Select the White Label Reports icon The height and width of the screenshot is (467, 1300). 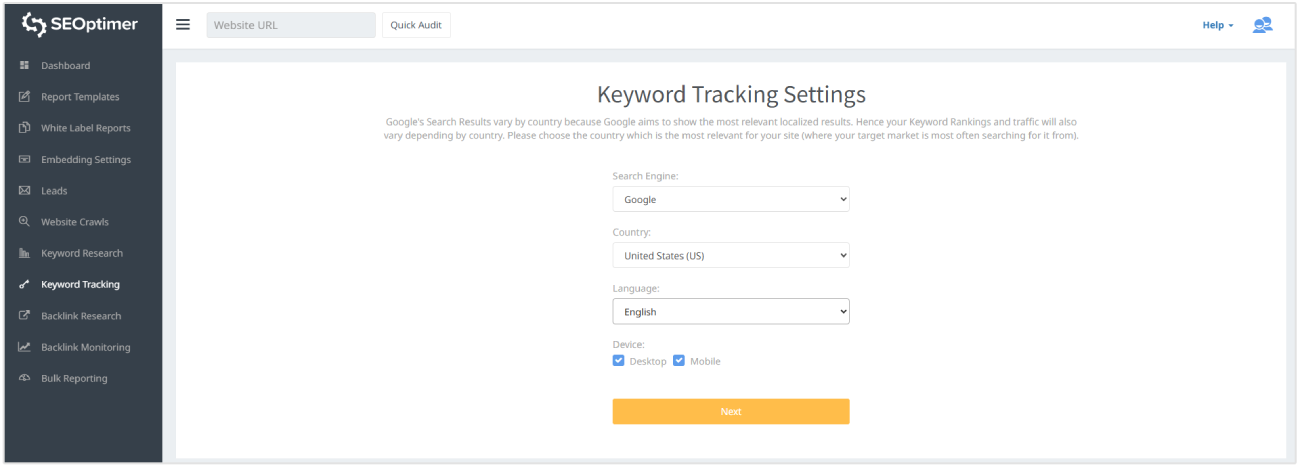point(24,128)
